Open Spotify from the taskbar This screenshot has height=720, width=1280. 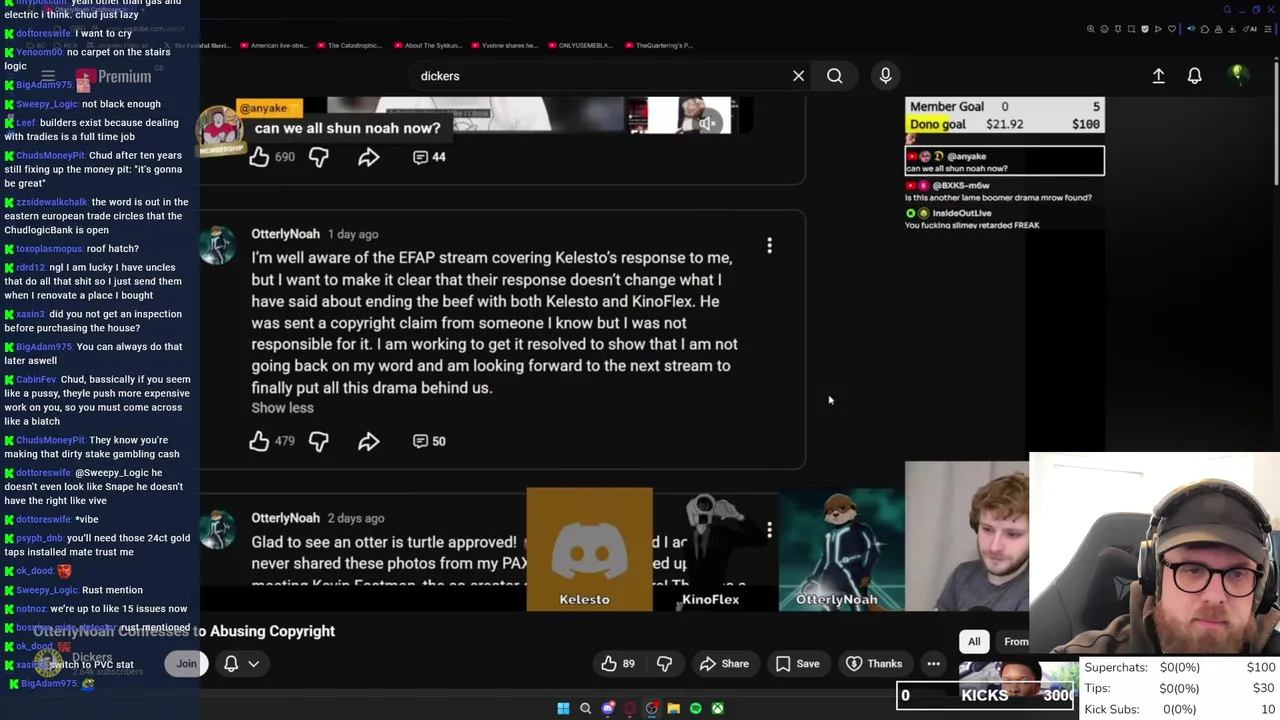point(695,708)
